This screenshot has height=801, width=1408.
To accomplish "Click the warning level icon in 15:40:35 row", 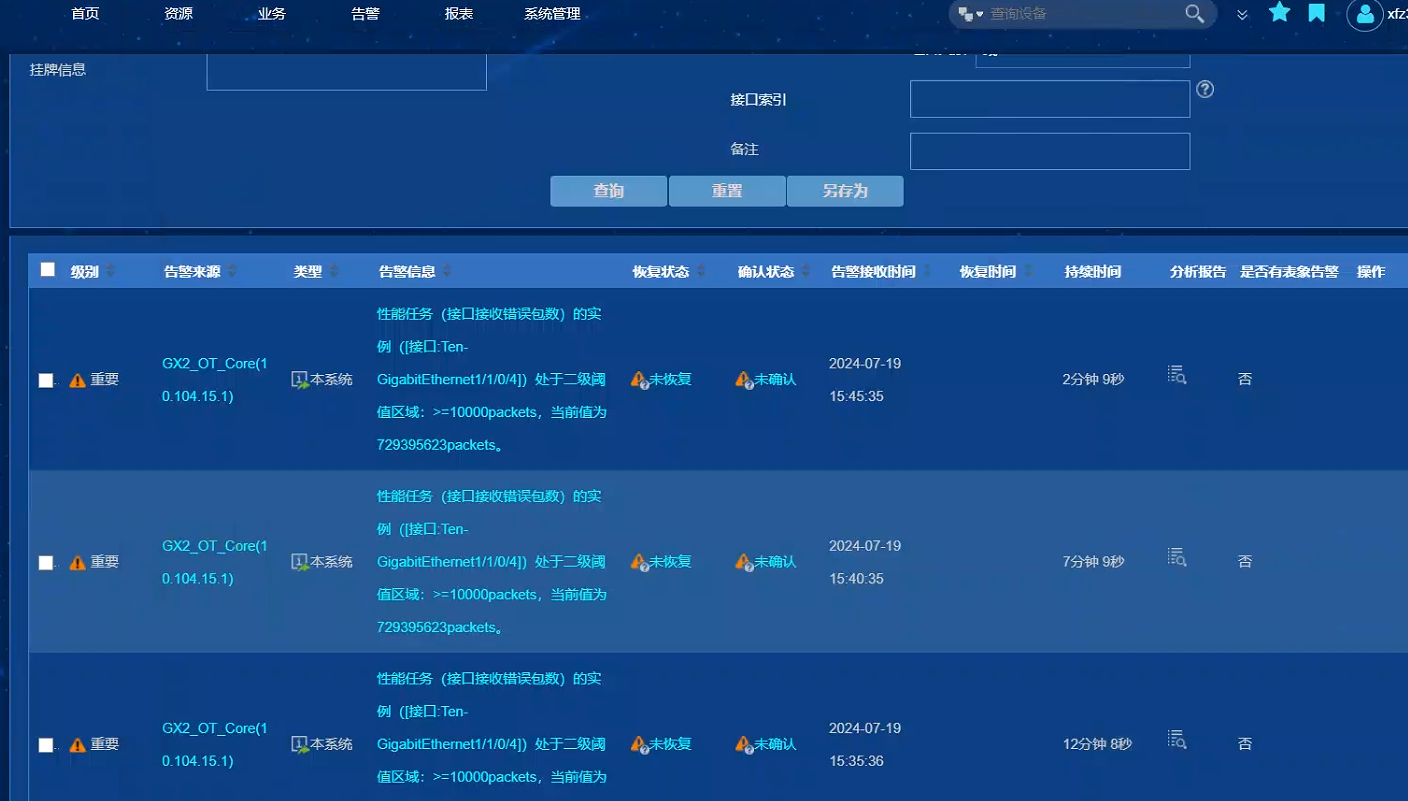I will tap(77, 562).
